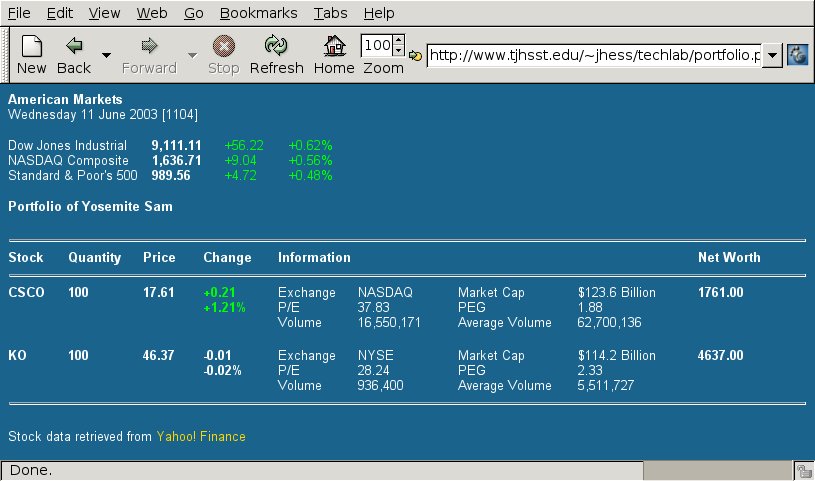Click the Galeon spinner logo icon
Image resolution: width=815 pixels, height=481 pixels.
pyautogui.click(x=798, y=55)
